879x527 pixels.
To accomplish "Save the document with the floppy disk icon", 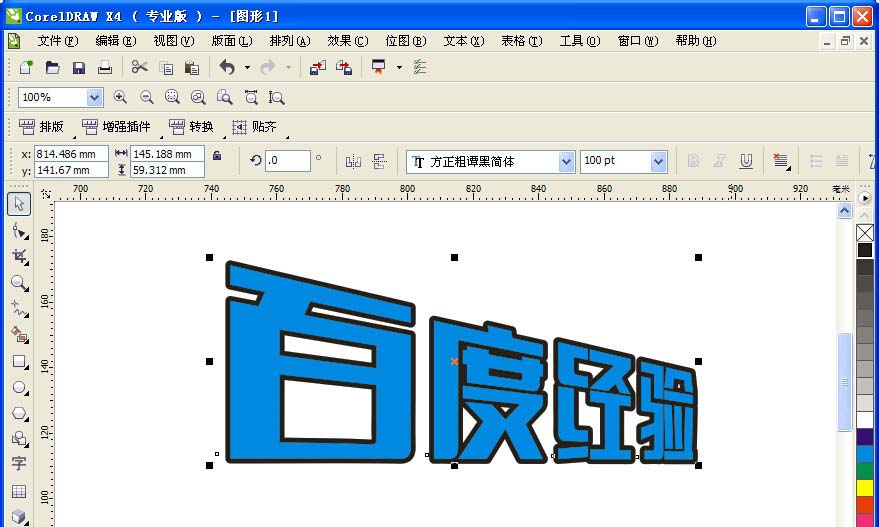I will click(x=78, y=68).
